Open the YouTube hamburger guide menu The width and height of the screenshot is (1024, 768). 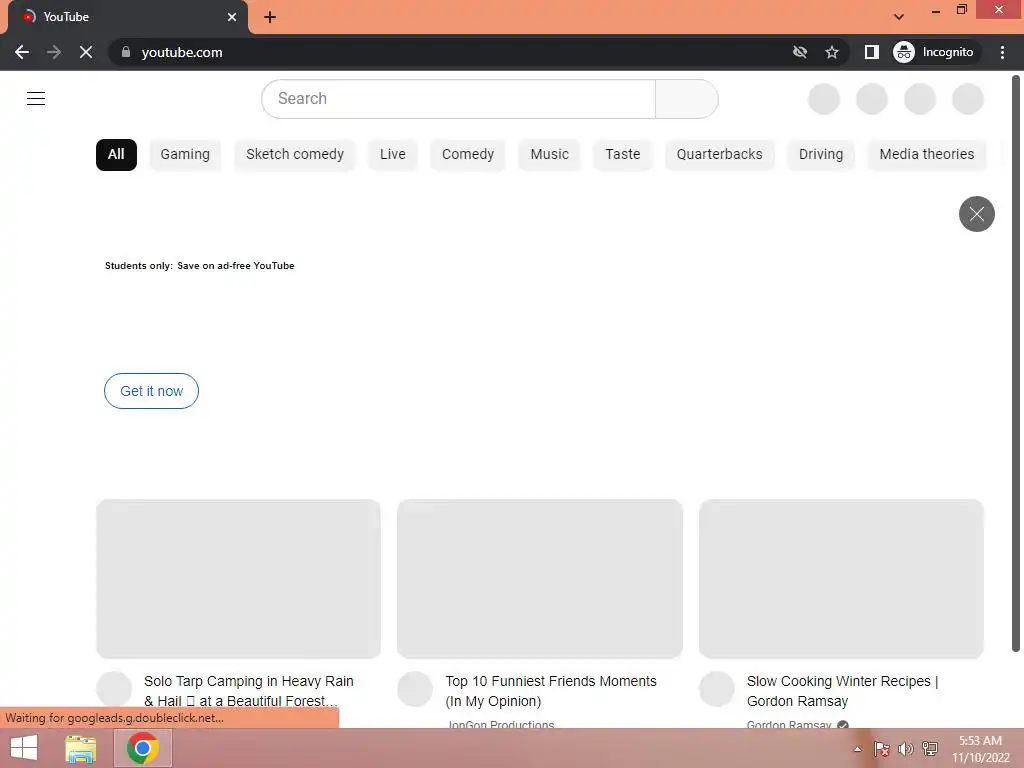[36, 99]
